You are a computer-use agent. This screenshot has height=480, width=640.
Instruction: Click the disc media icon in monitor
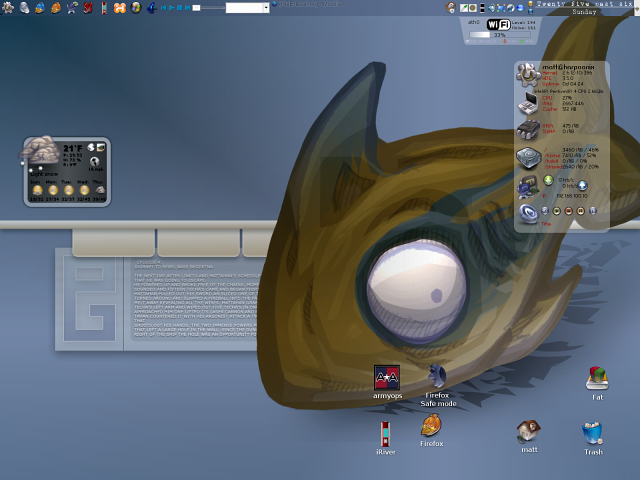pyautogui.click(x=528, y=214)
